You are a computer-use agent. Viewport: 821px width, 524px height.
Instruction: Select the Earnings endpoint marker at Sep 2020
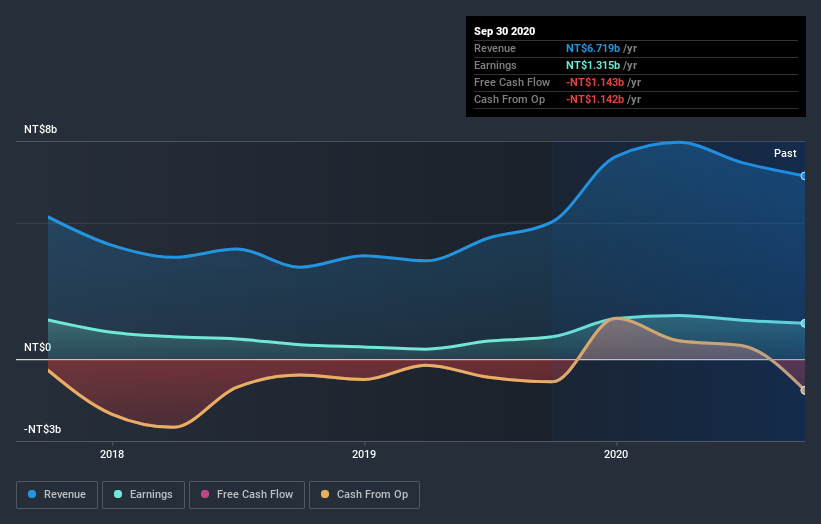[804, 324]
